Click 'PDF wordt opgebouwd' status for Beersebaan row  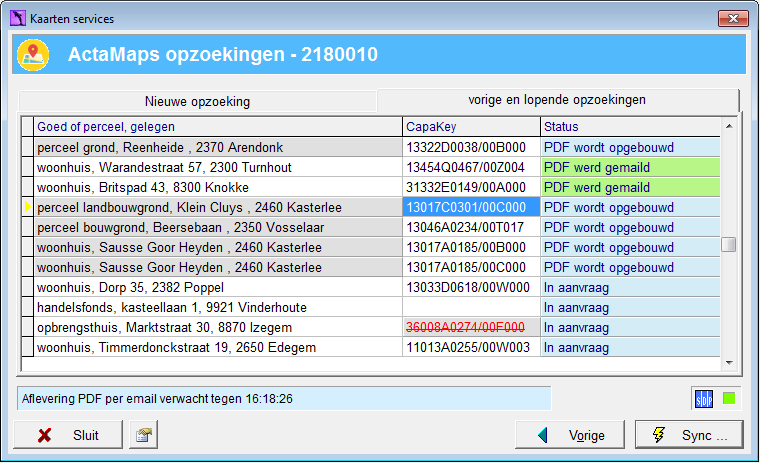tap(631, 227)
